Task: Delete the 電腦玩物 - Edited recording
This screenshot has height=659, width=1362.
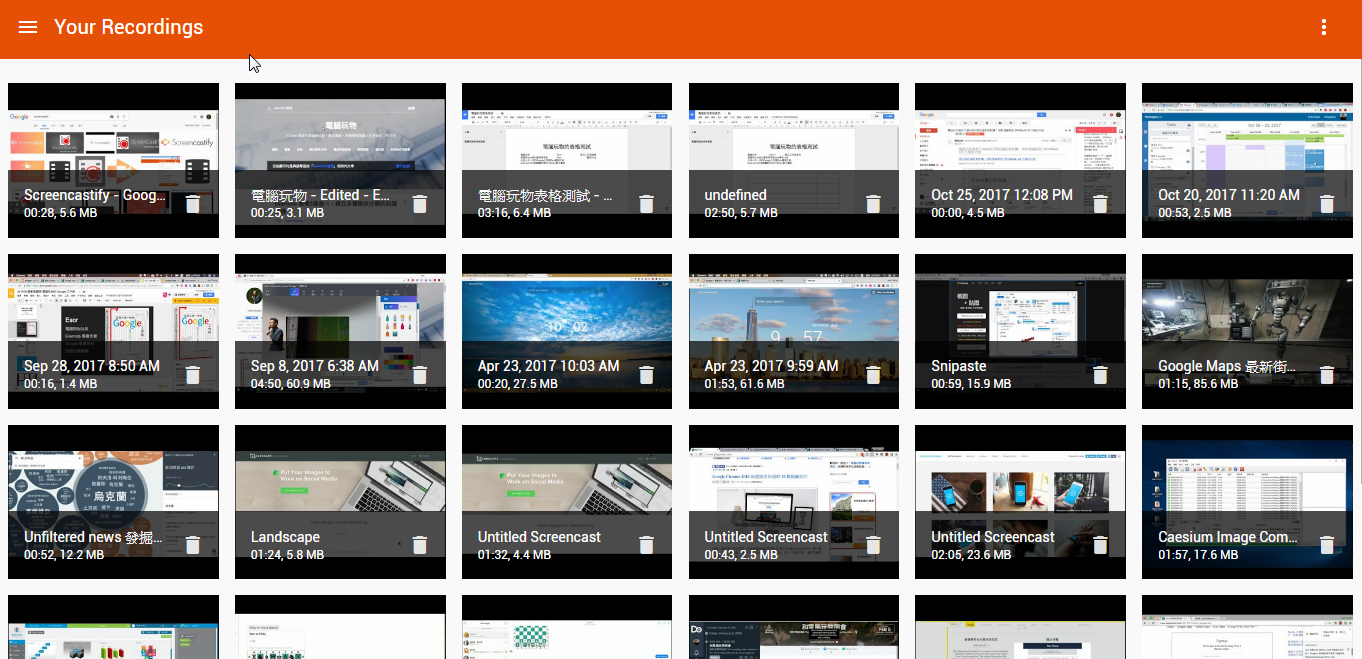Action: 420,204
